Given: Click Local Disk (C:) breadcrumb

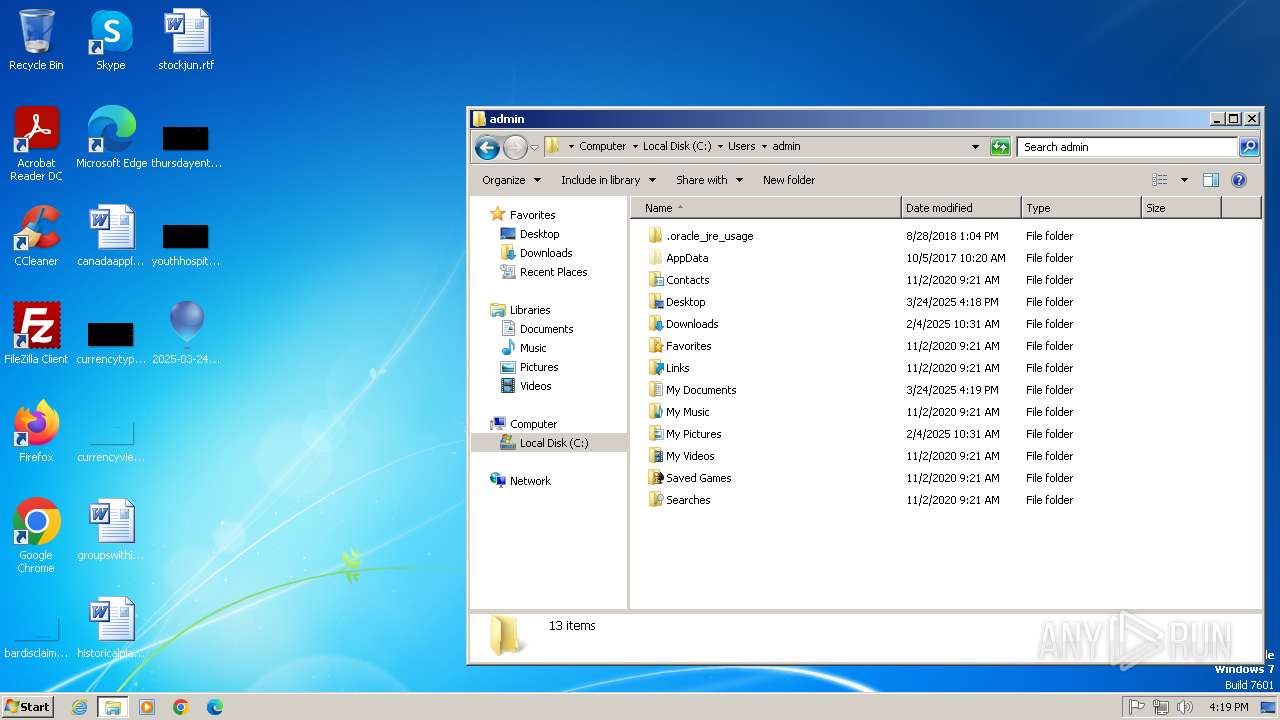Looking at the screenshot, I should (677, 146).
